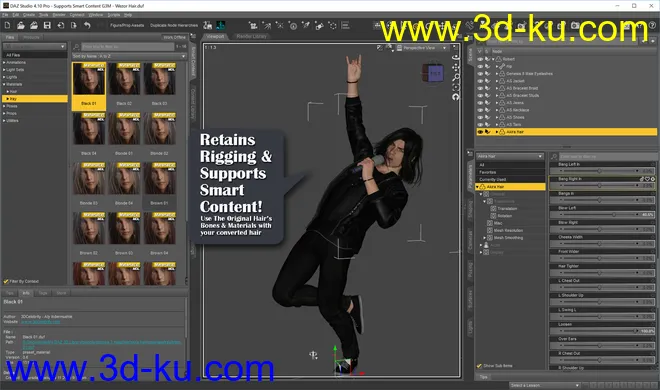Collapse the Robert node in Scene
This screenshot has height=390, width=660.
click(493, 59)
